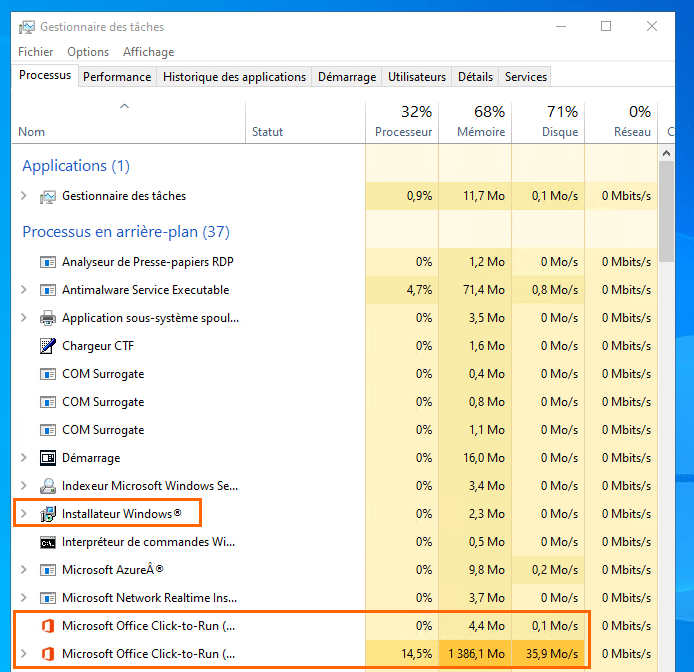Click the Gestionnaire des tâches process icon
Viewport: 694px width, 672px height.
[48, 196]
